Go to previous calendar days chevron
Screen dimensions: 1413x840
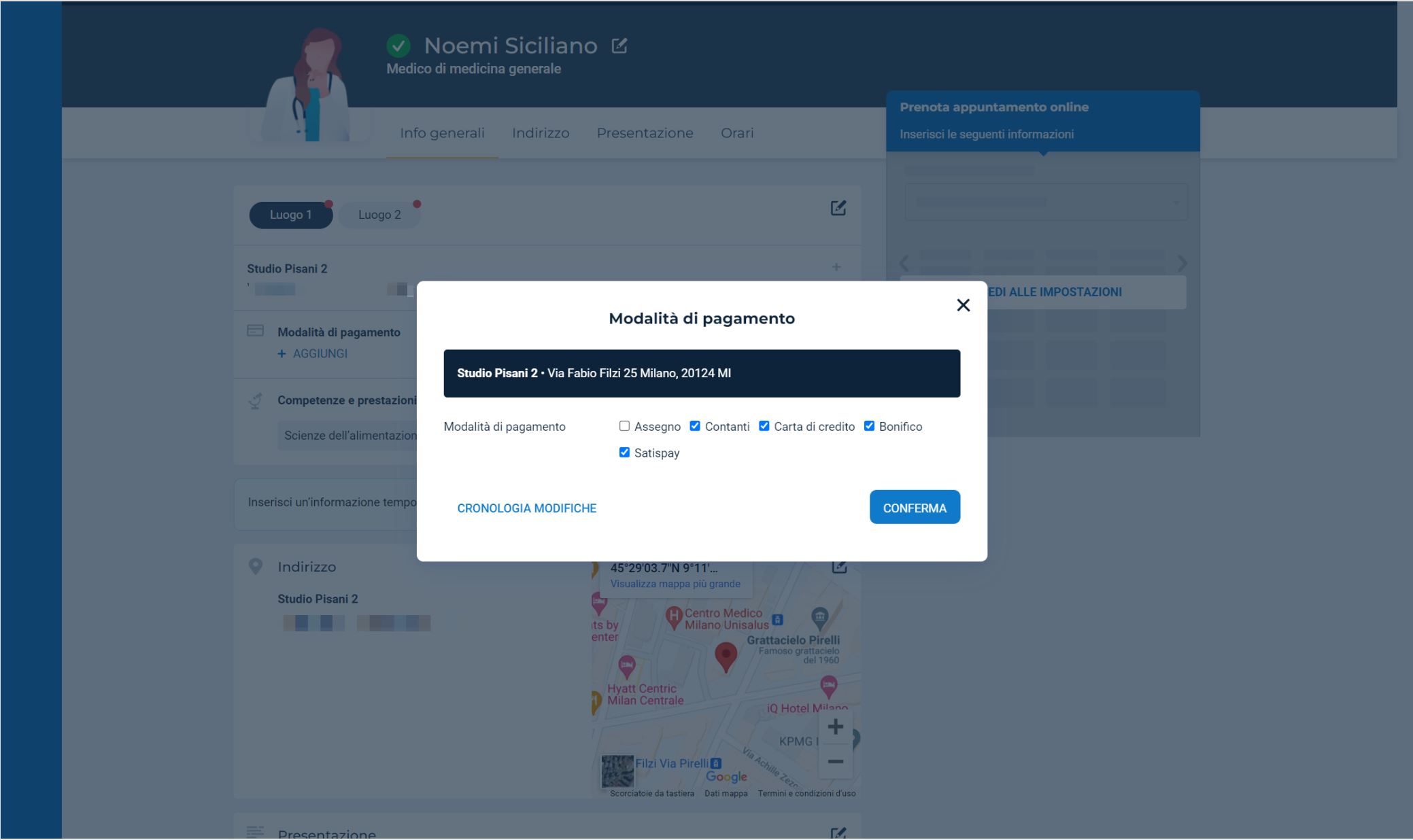[904, 264]
